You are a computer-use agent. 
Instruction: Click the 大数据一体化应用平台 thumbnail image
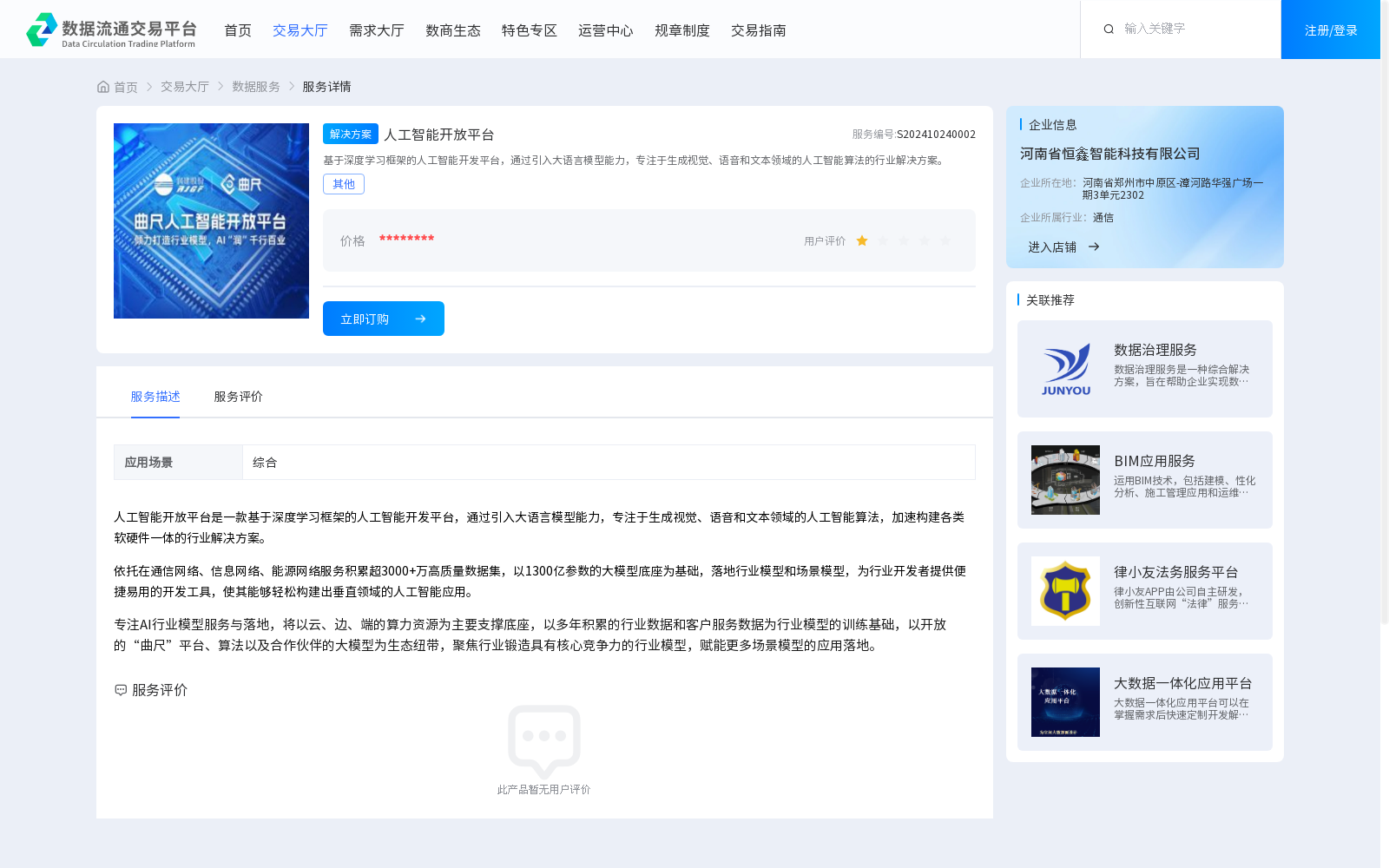[1065, 702]
